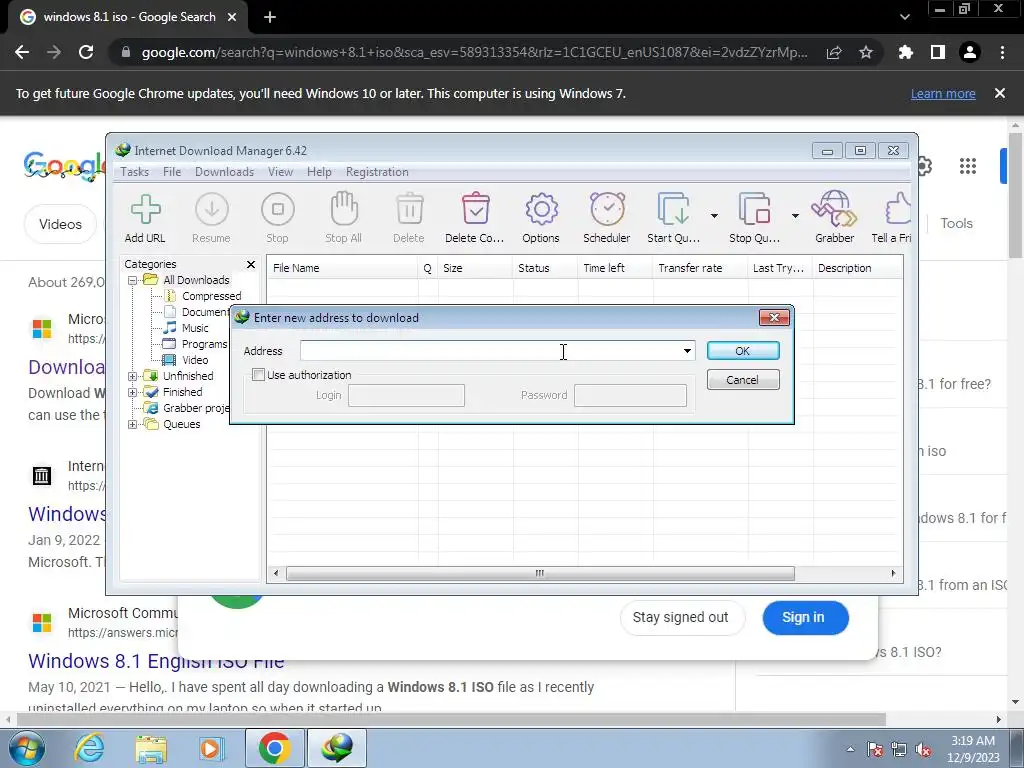Image resolution: width=1024 pixels, height=768 pixels.
Task: Open a new Chrome tab with plus
Action: 270,17
